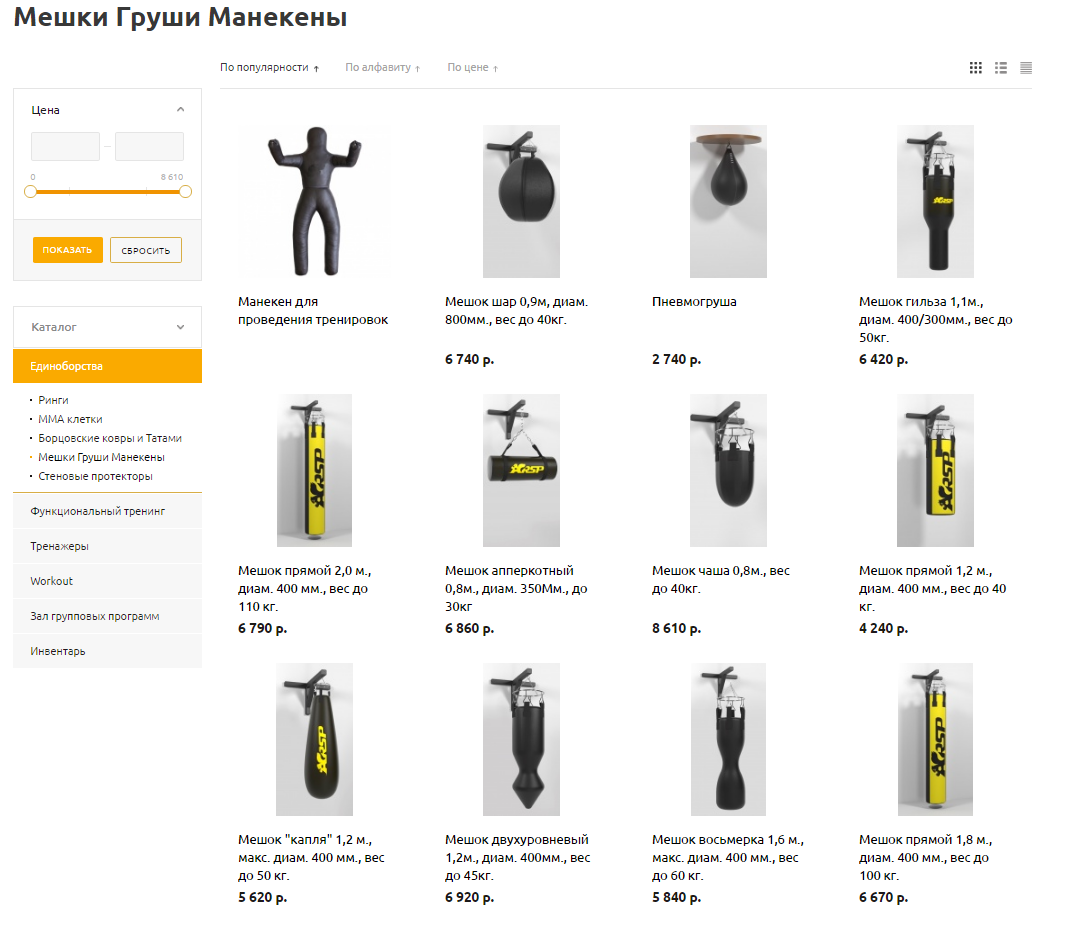Open the Пневмогруша product image

point(728,201)
